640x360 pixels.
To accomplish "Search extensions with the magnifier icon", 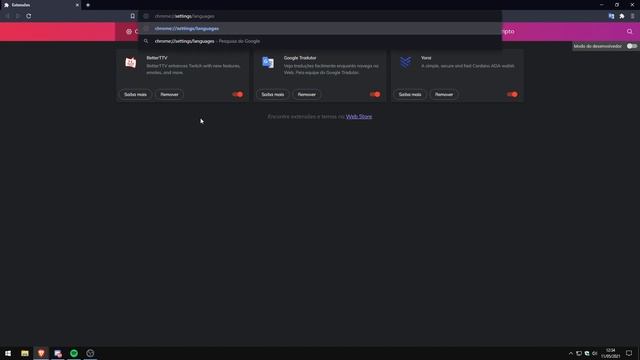I will pos(629,31).
